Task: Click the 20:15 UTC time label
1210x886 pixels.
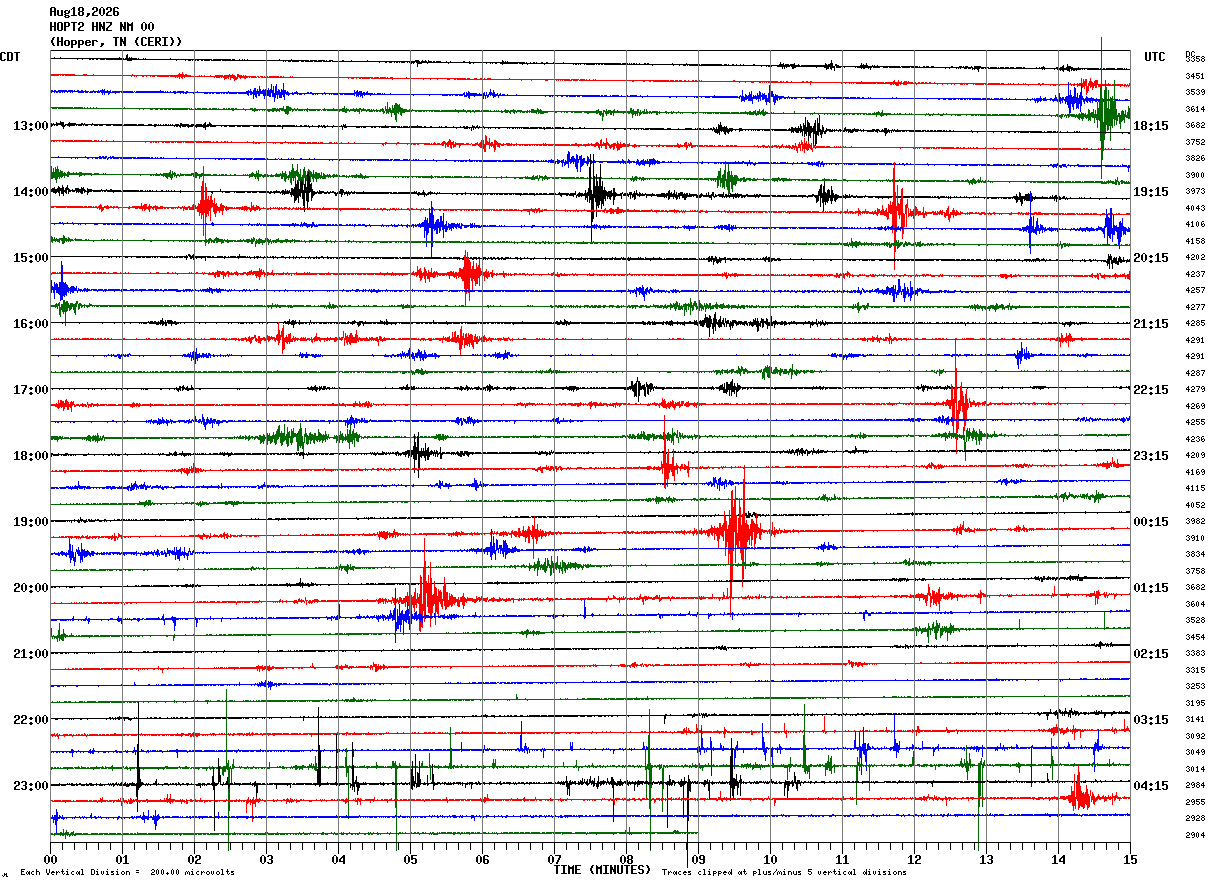Action: (x=1151, y=258)
